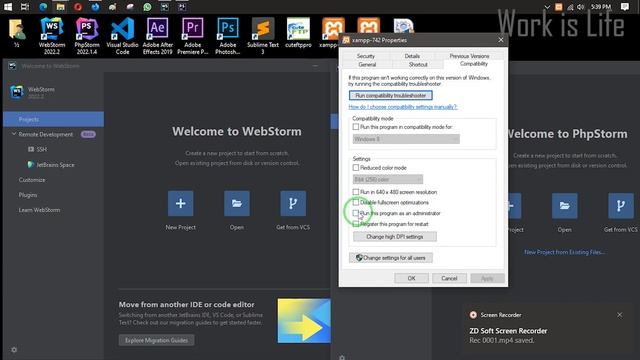Check the Reduced color mode option
This screenshot has width=640, height=360.
pyautogui.click(x=356, y=168)
